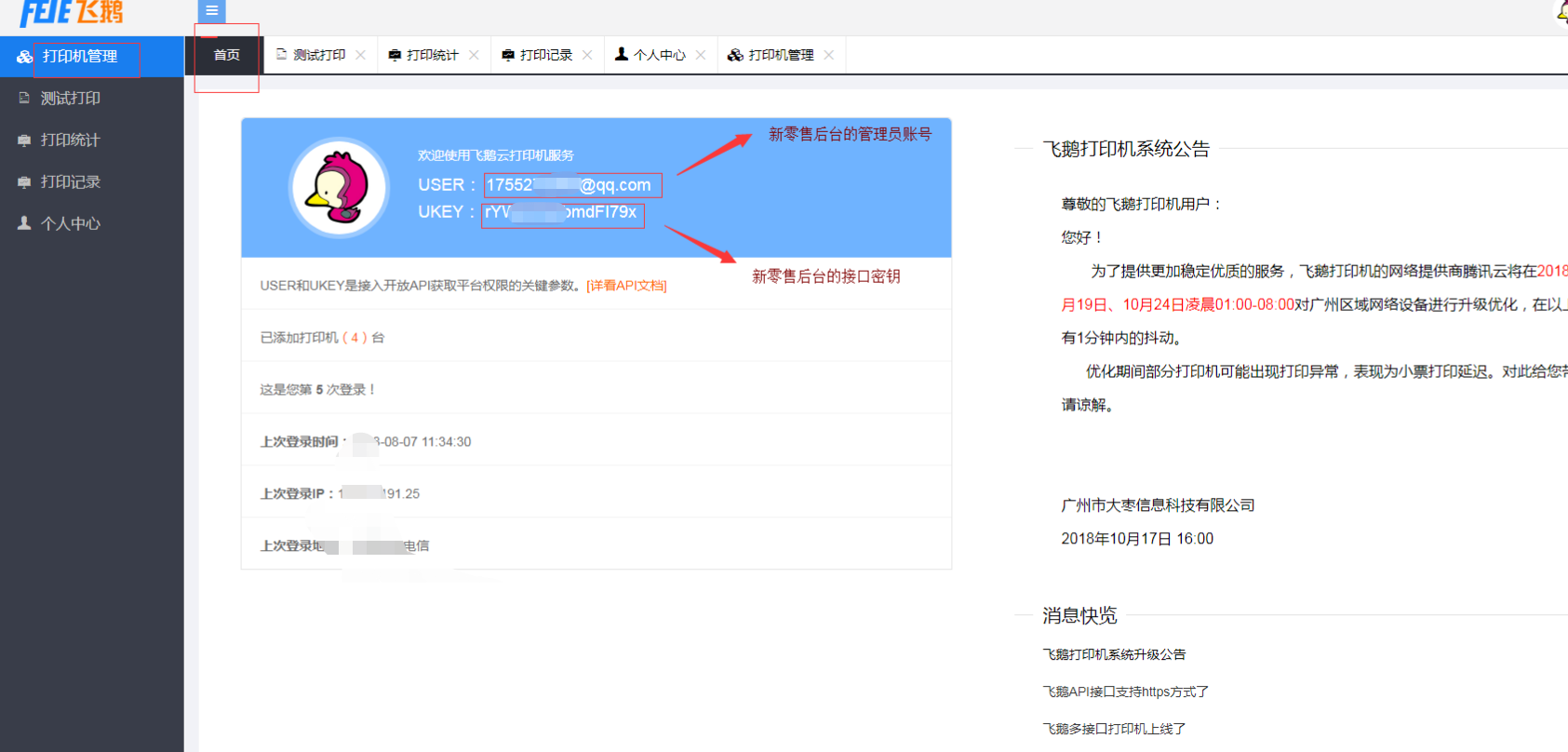Click the 个人中心 tab person icon
The height and width of the screenshot is (752, 1568).
(622, 54)
